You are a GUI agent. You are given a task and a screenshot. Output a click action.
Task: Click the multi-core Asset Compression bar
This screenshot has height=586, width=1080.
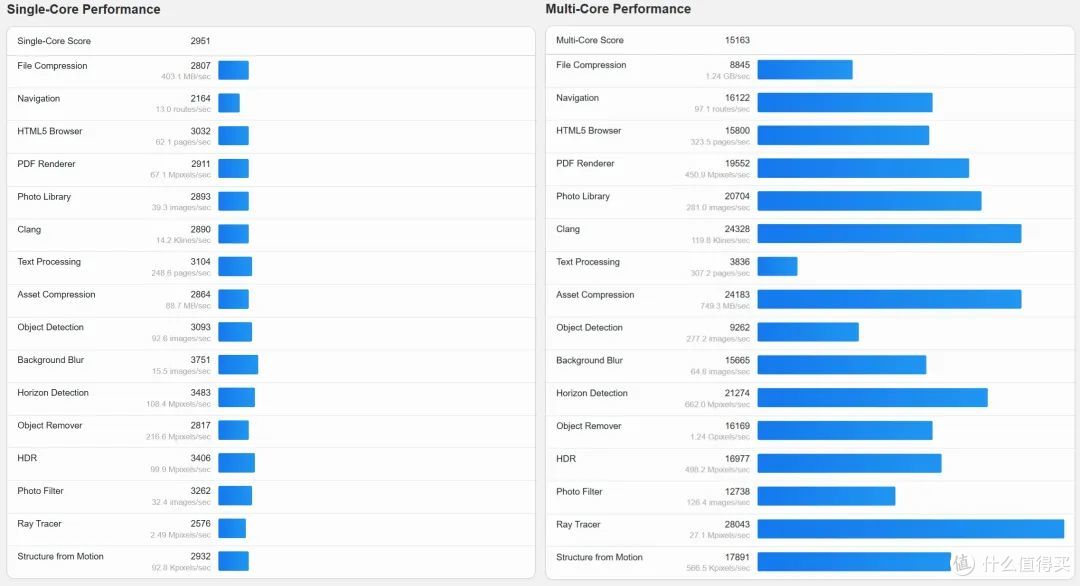889,299
